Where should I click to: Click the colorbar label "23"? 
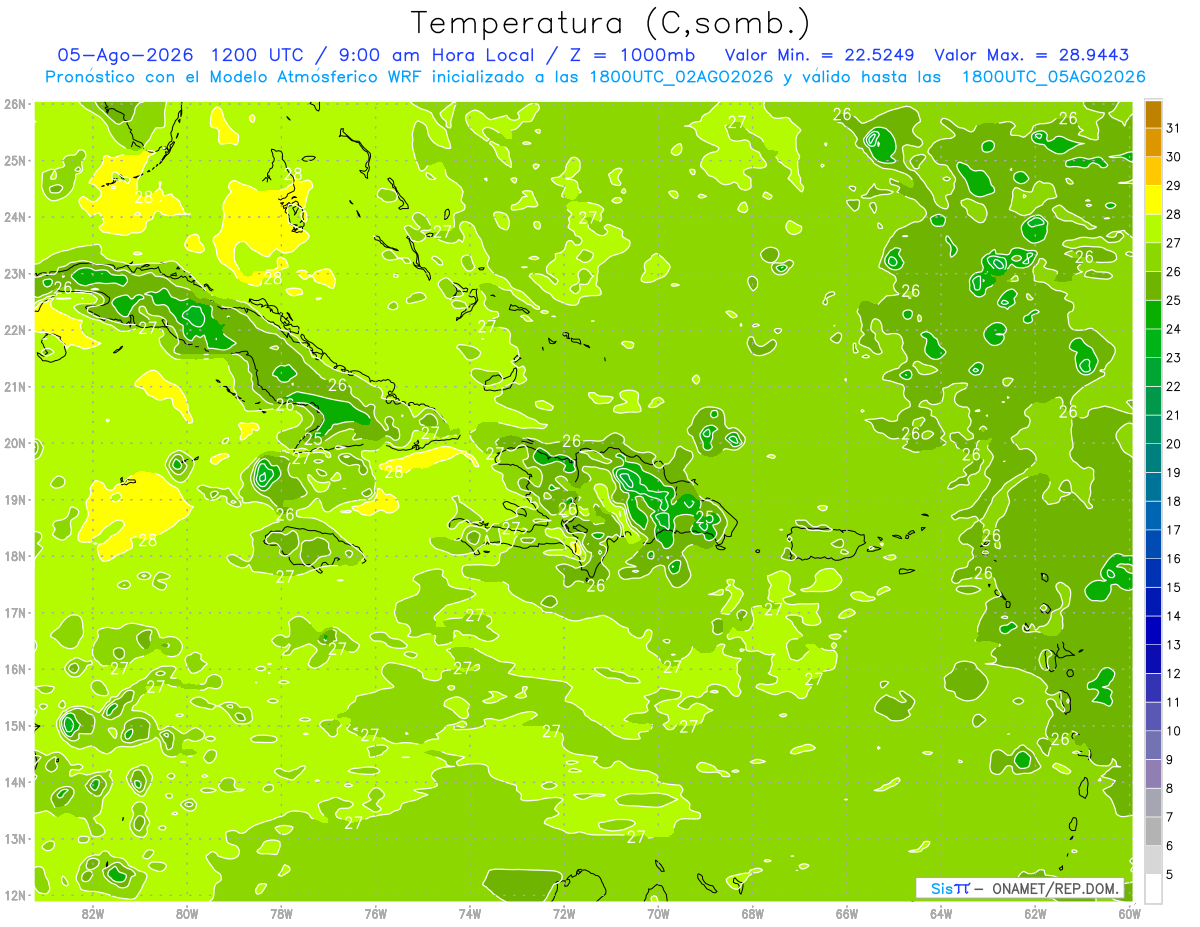1174,358
